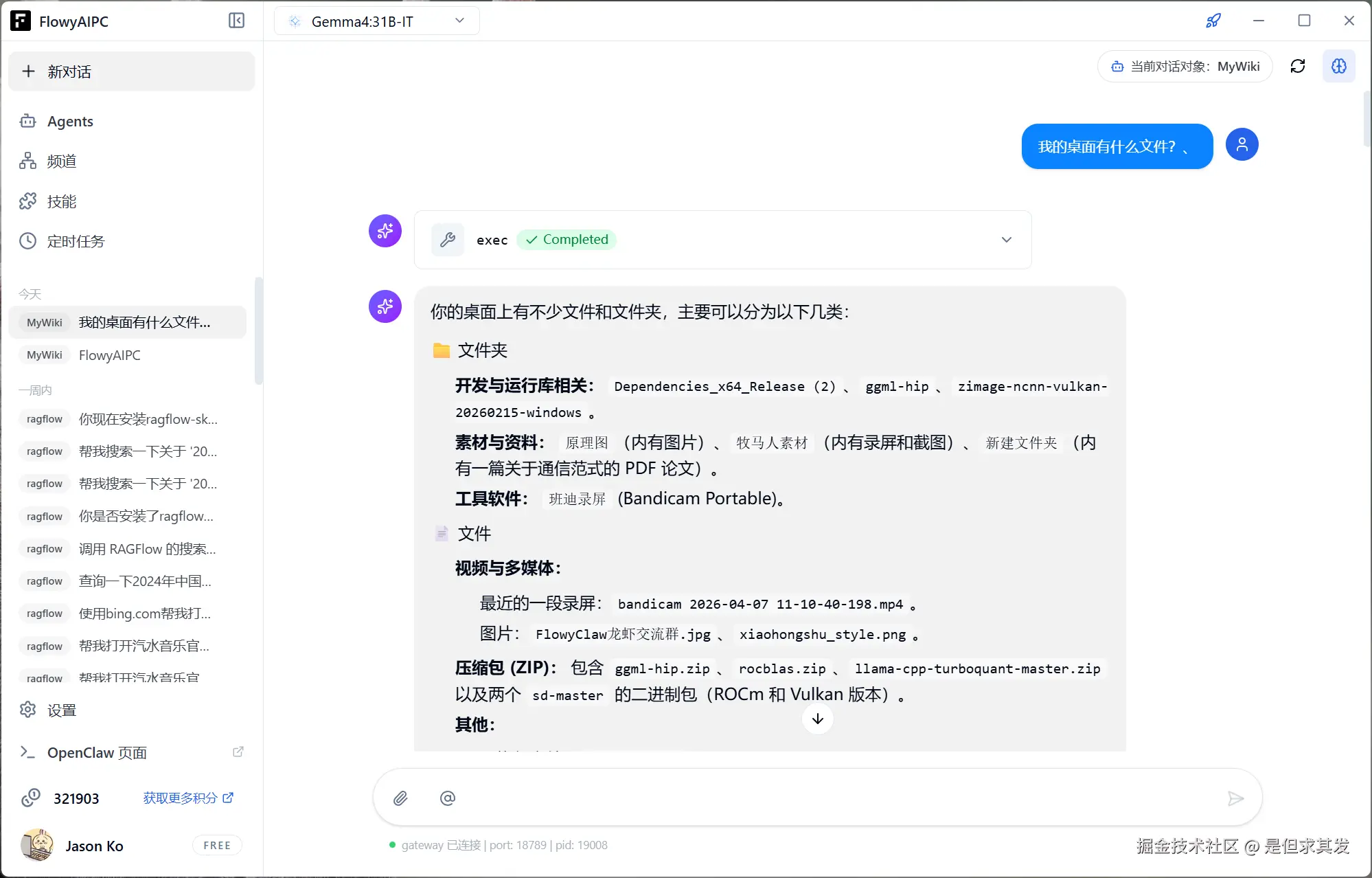Select 频道 from the sidebar

click(60, 161)
